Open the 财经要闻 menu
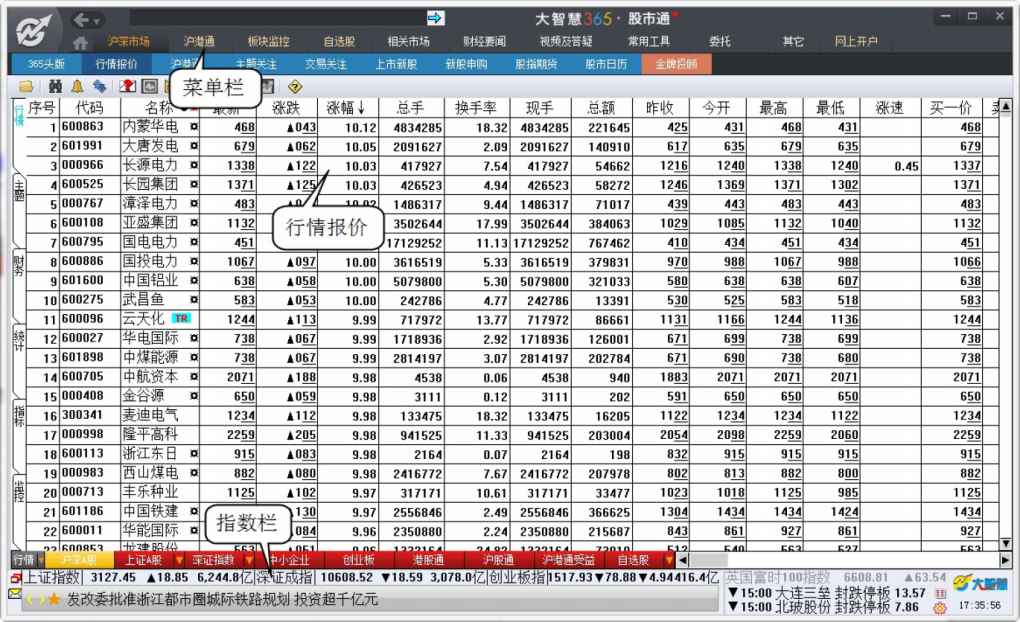The height and width of the screenshot is (622, 1020). tap(484, 42)
